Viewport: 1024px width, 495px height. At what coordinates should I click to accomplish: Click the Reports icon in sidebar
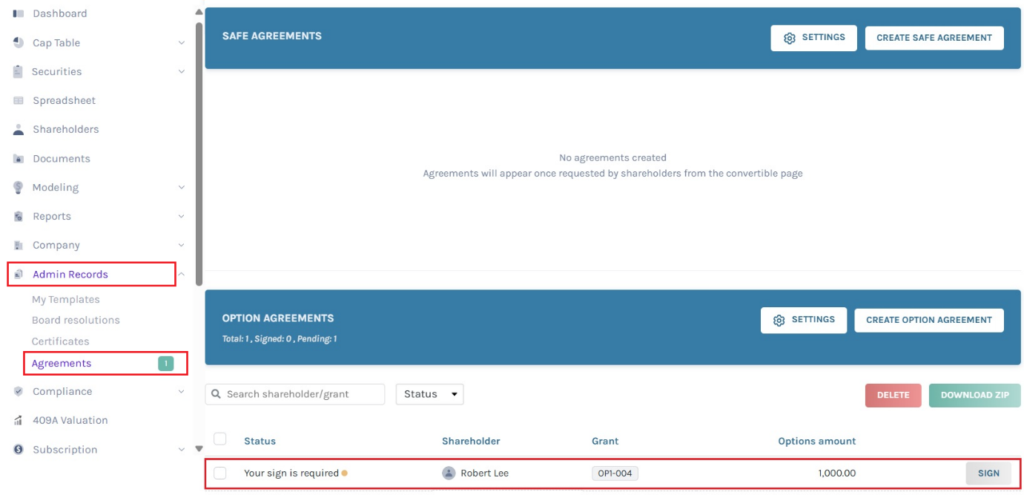point(18,216)
